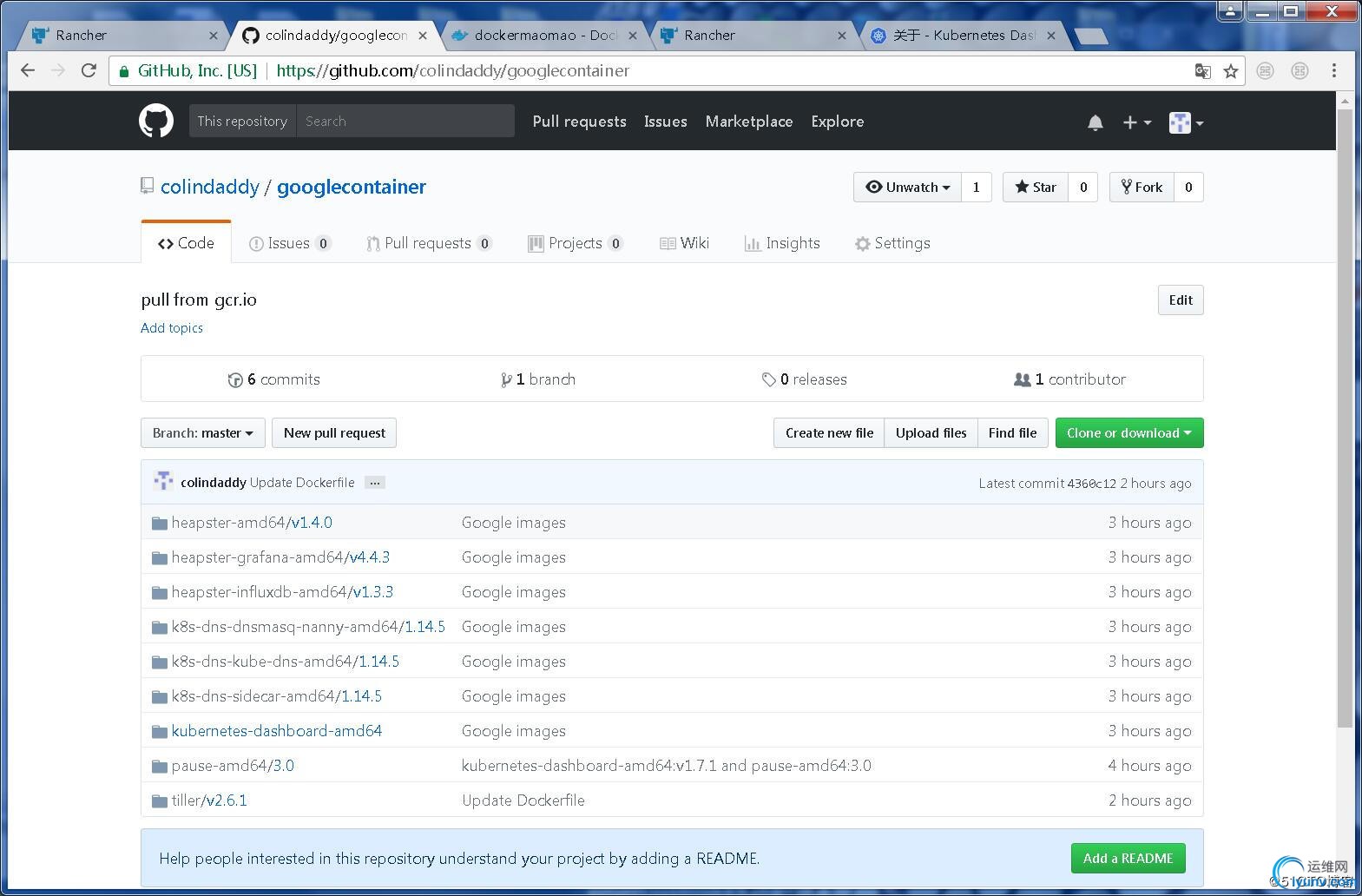Open the colindaddy owner link
1362x896 pixels.
point(210,188)
